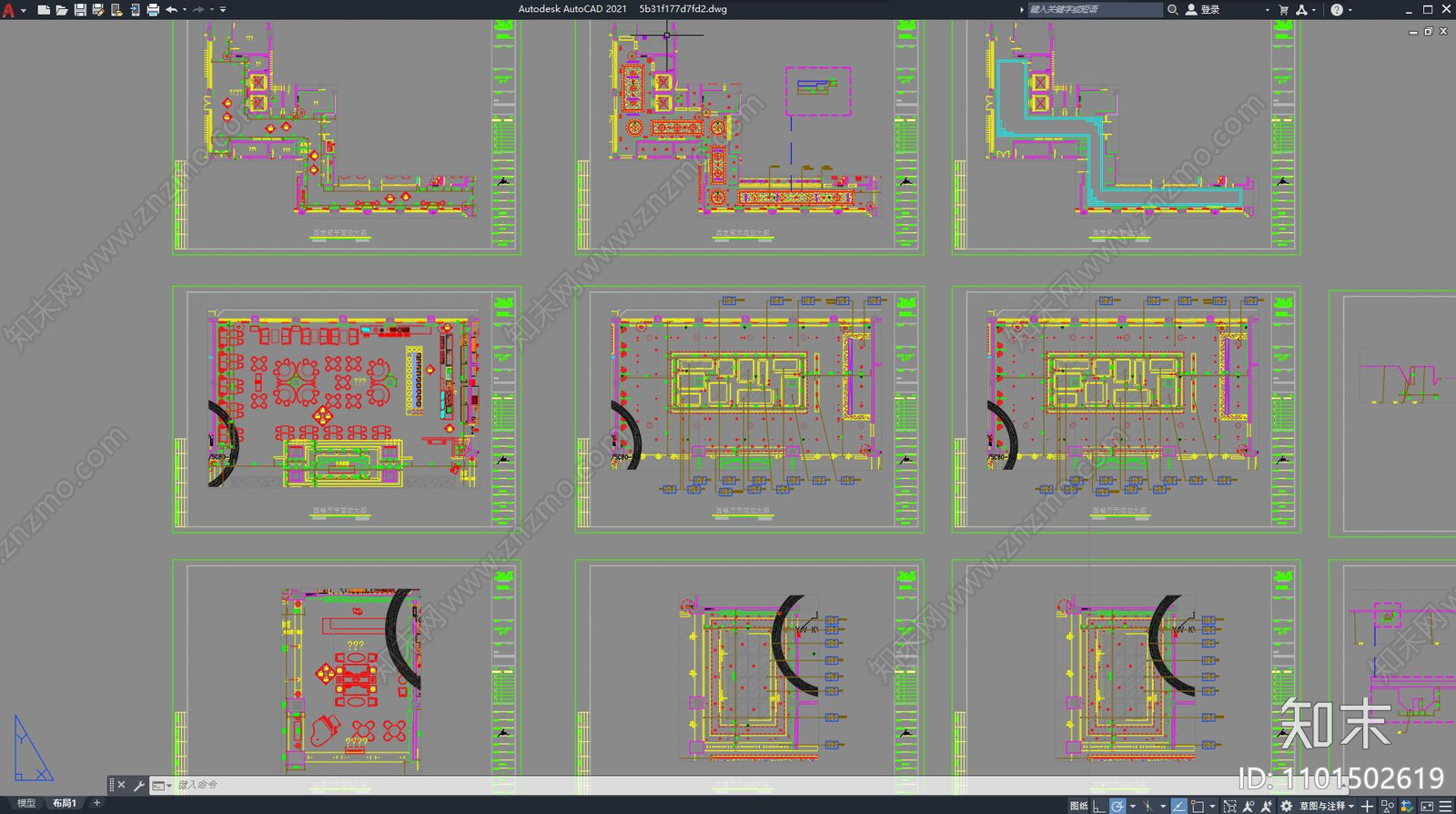Viewport: 1456px width, 814px height.
Task: Click the keyword search input field
Action: [x=1095, y=9]
